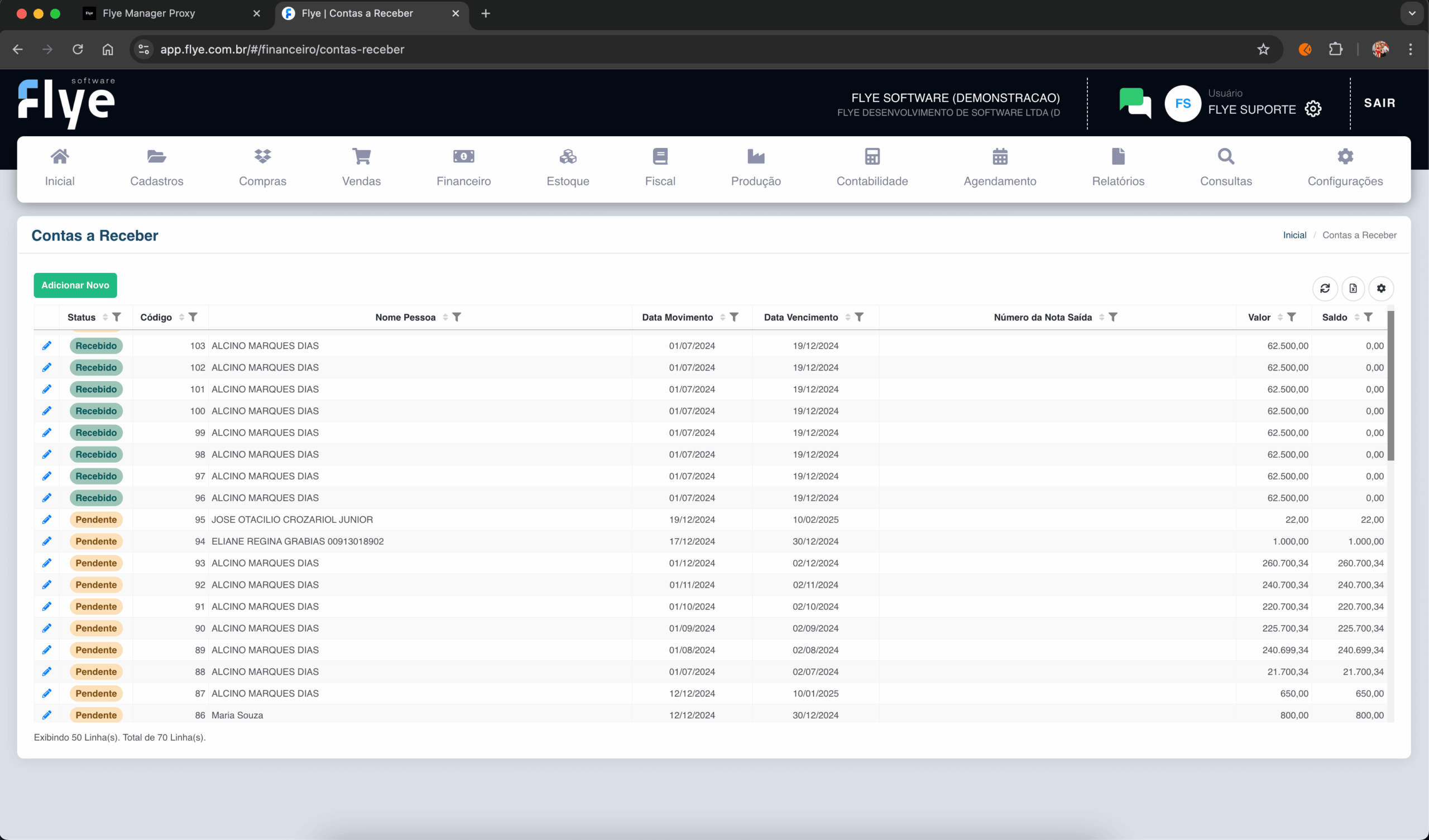Toggle sorting on the Saldo column
Viewport: 1429px width, 840px height.
tap(1357, 317)
